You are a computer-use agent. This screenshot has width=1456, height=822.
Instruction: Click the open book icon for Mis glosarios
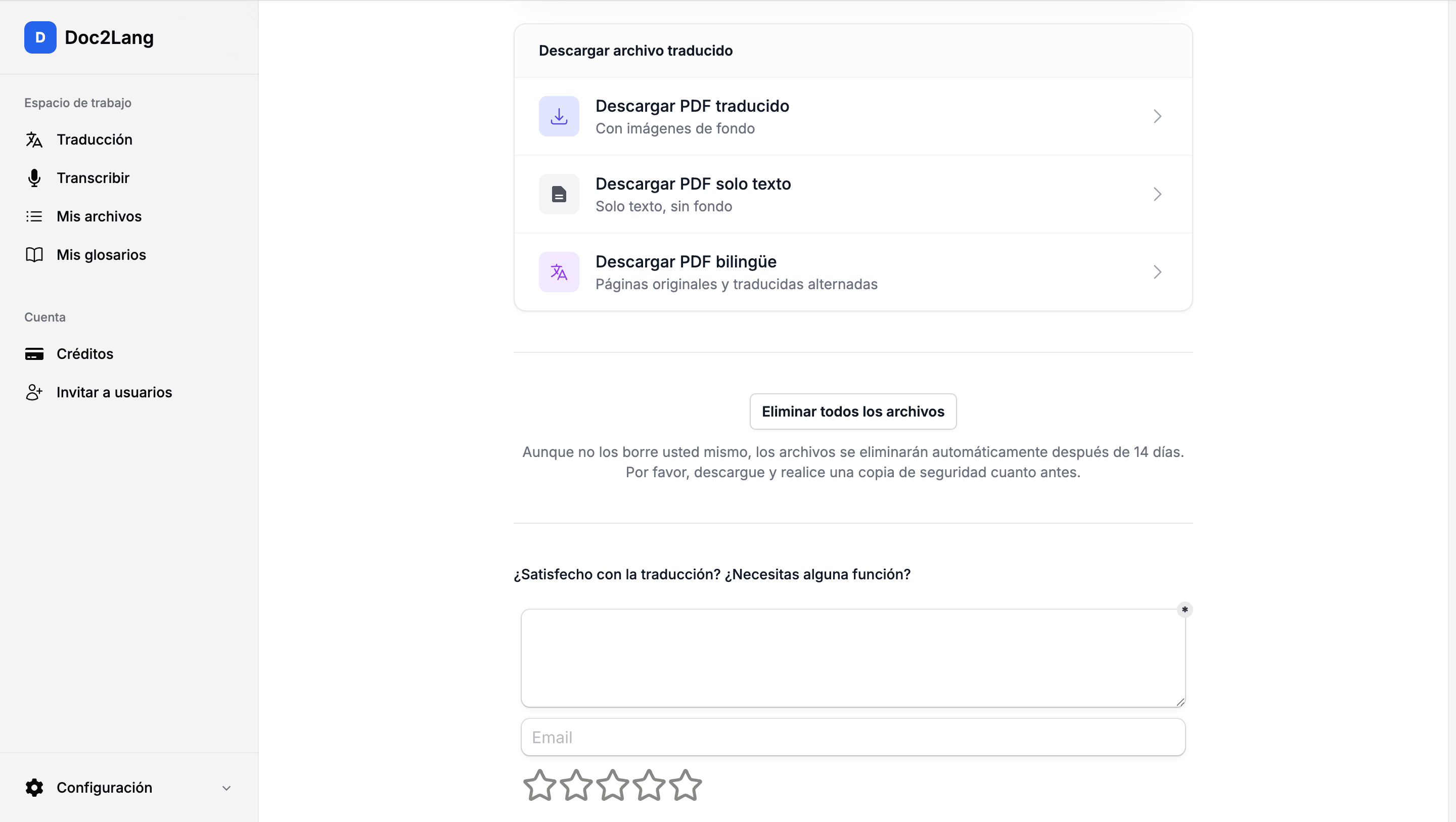34,255
